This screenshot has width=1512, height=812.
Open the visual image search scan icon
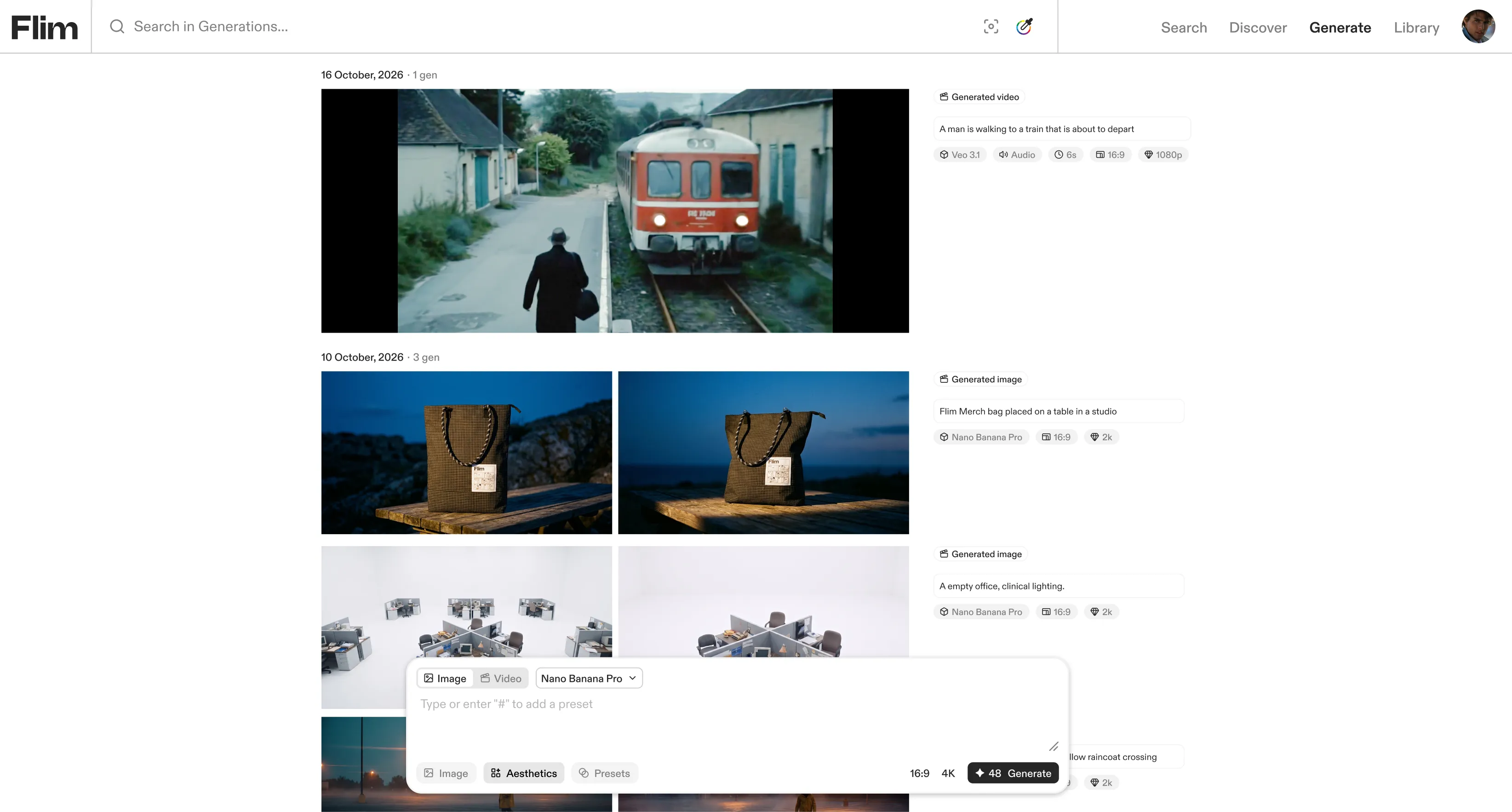(x=991, y=26)
